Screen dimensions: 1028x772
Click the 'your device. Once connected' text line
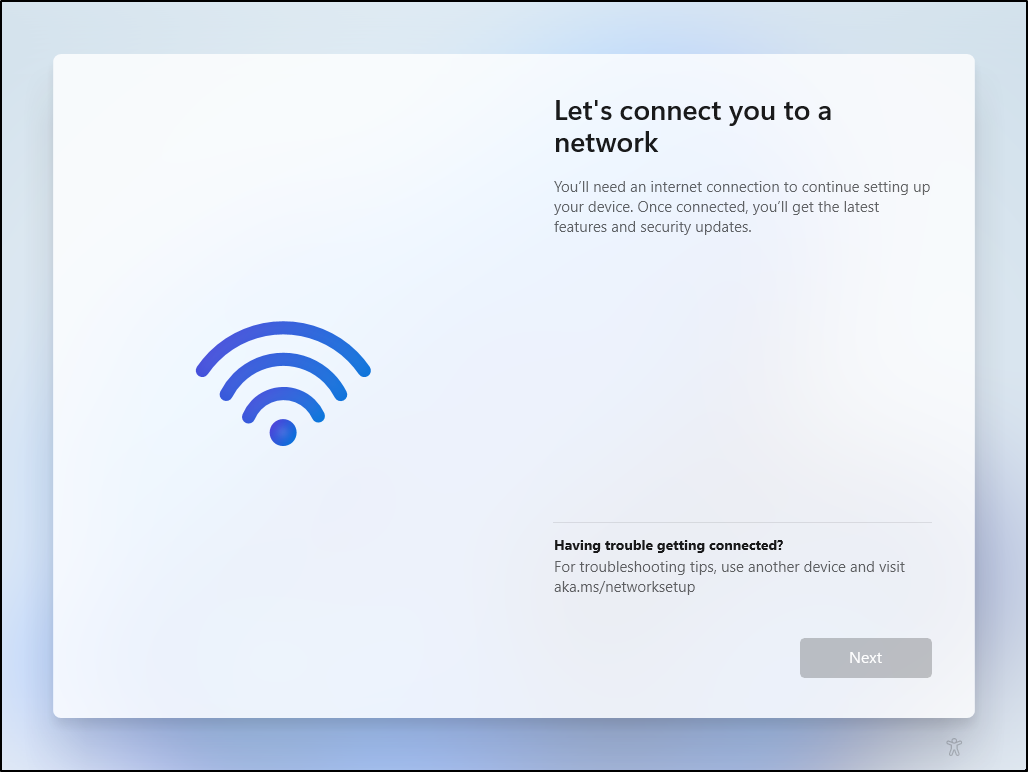point(717,207)
